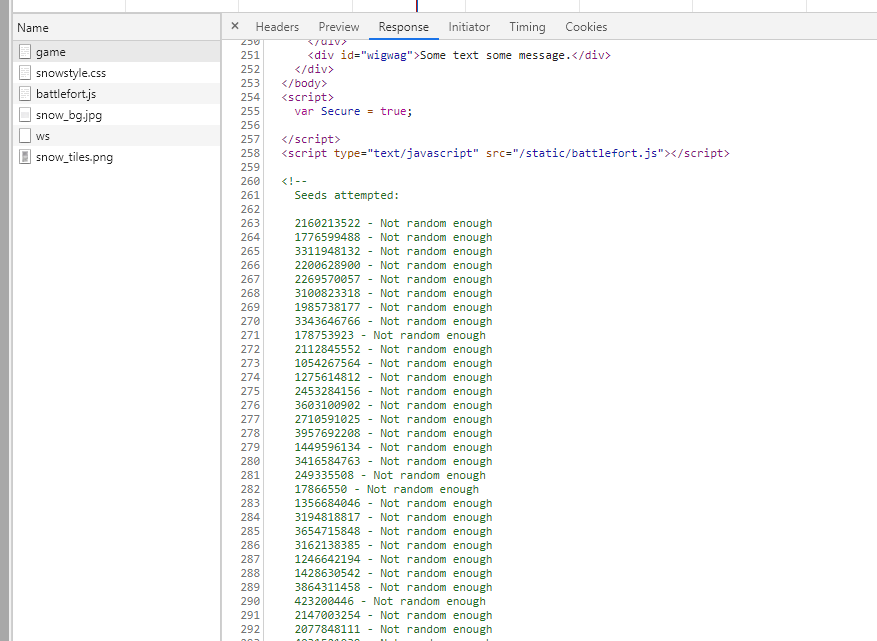The height and width of the screenshot is (641, 877).
Task: Click seed 3311948132 line
Action: point(393,251)
